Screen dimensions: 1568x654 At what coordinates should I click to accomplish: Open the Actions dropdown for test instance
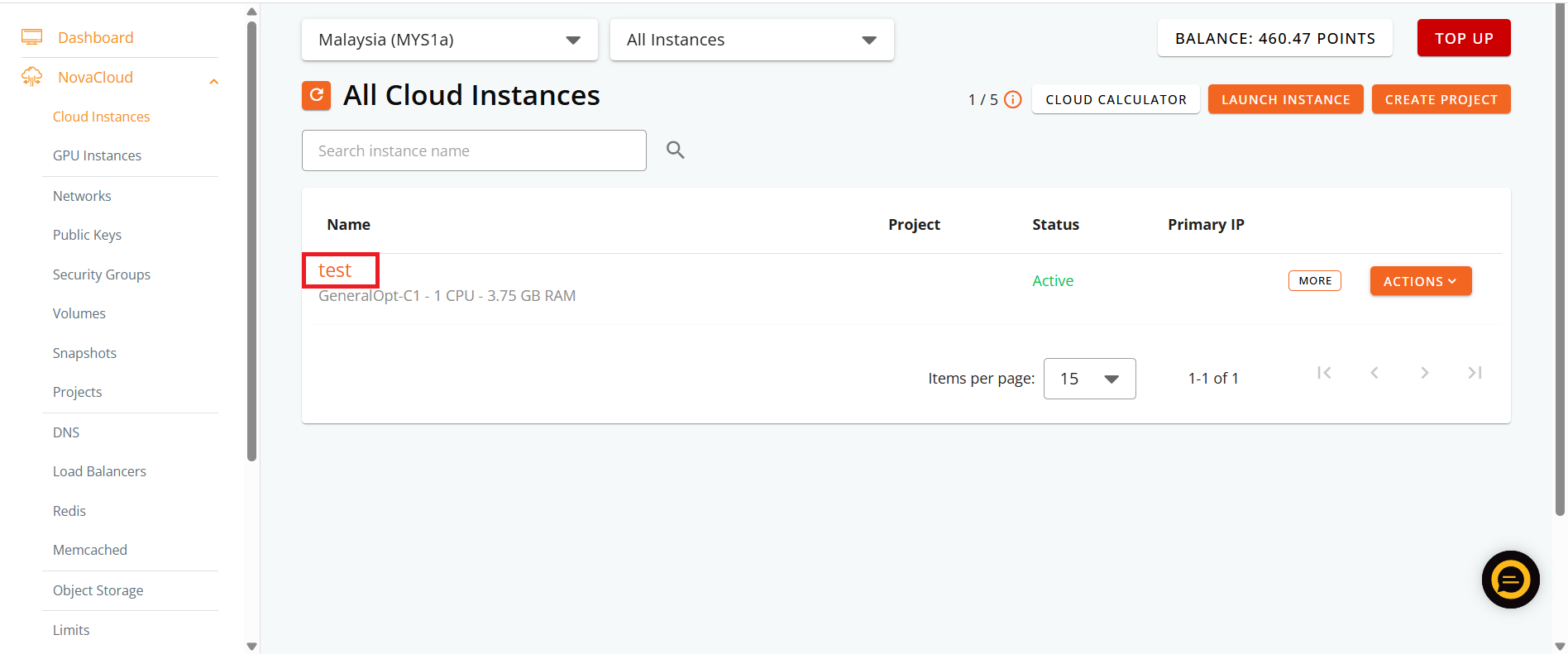click(1421, 281)
